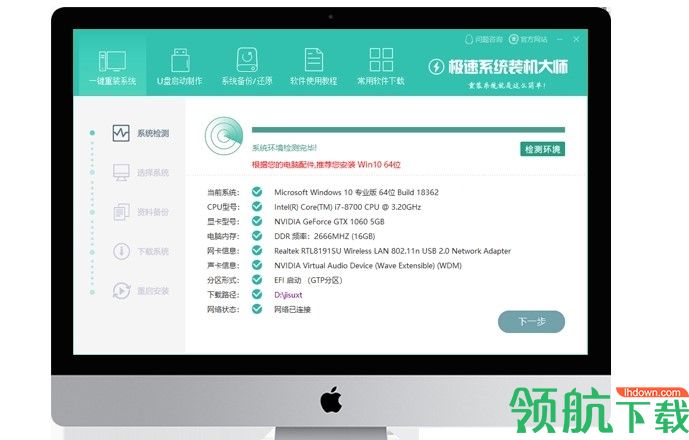Screen dimensions: 689x440
Task: Click the scan progress bar
Action: (408, 130)
